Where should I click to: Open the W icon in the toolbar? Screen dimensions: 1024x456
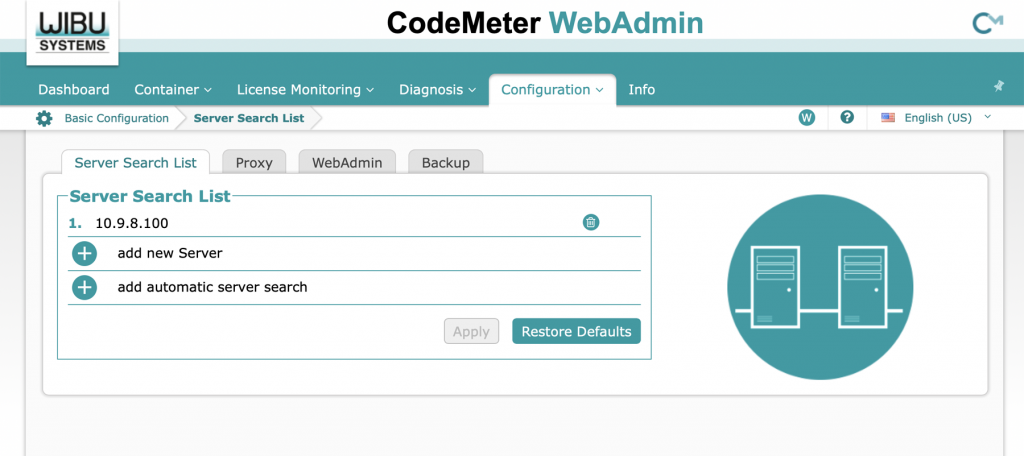807,118
